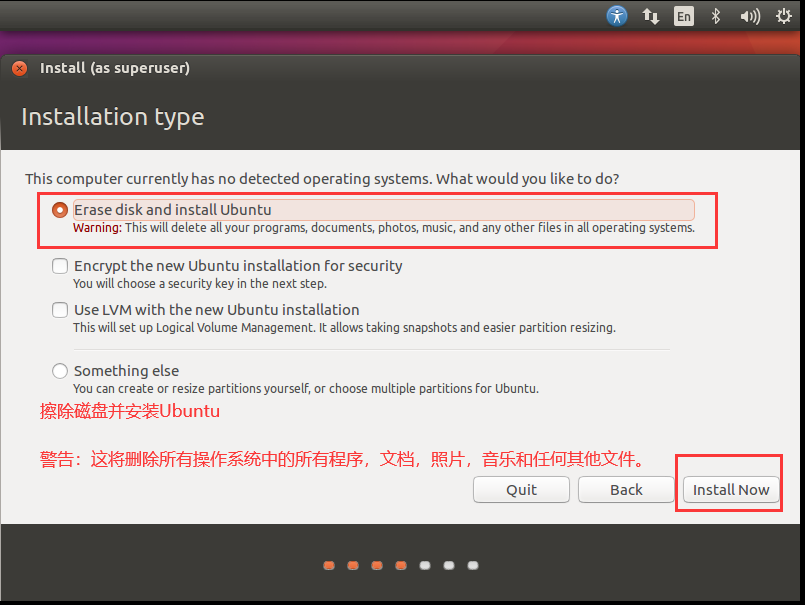Open the network connections indicator
This screenshot has height=605, width=805.
point(650,16)
